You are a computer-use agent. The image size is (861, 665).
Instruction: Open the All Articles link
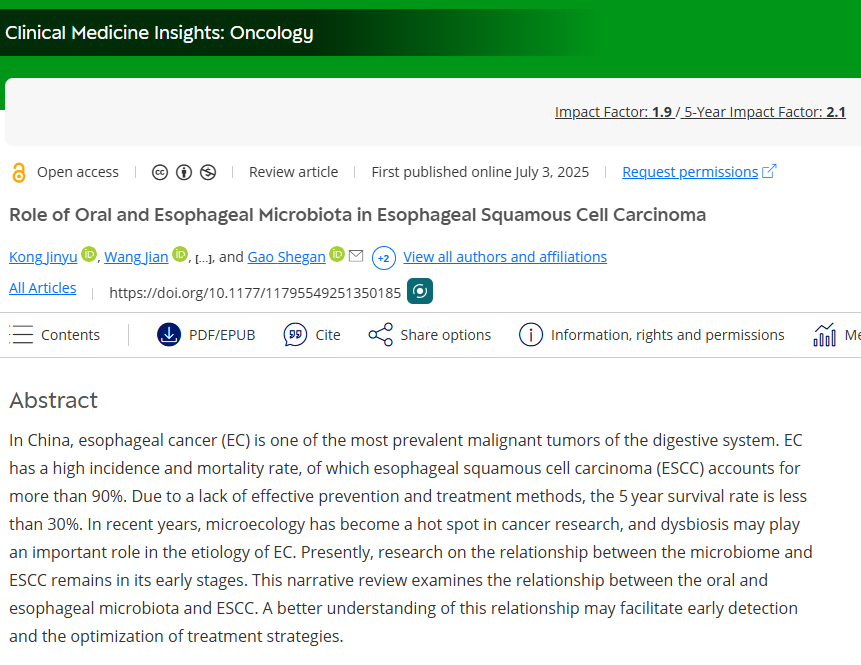click(x=42, y=288)
